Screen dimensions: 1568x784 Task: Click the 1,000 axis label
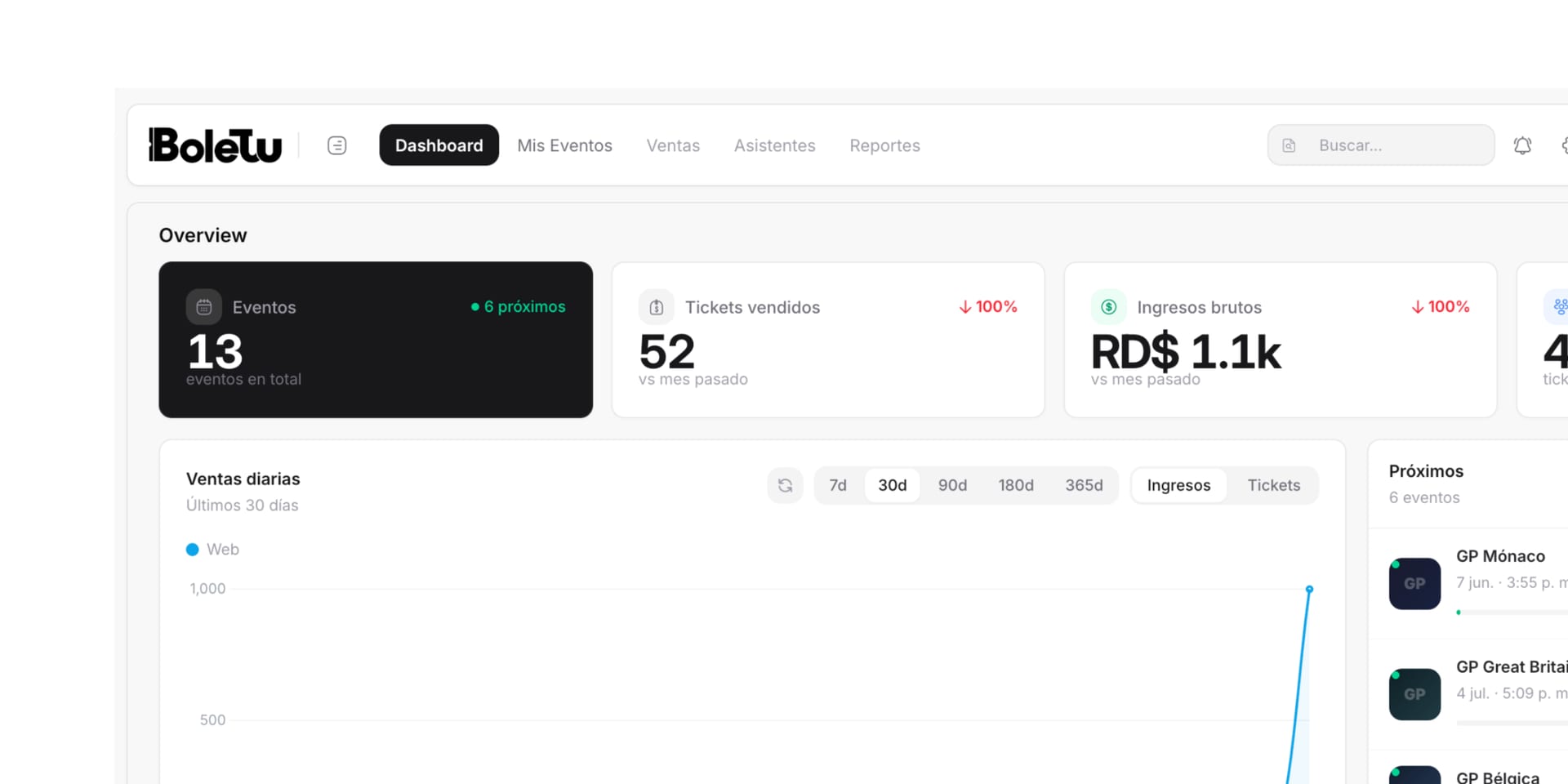coord(207,589)
